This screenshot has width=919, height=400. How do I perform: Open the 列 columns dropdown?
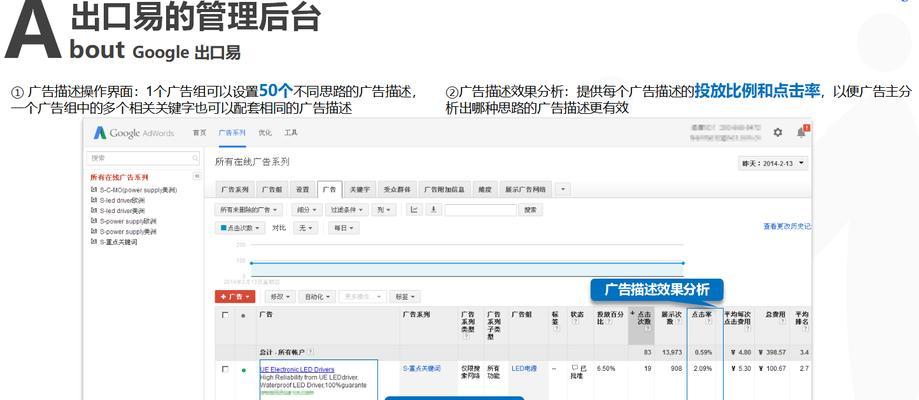tap(383, 209)
